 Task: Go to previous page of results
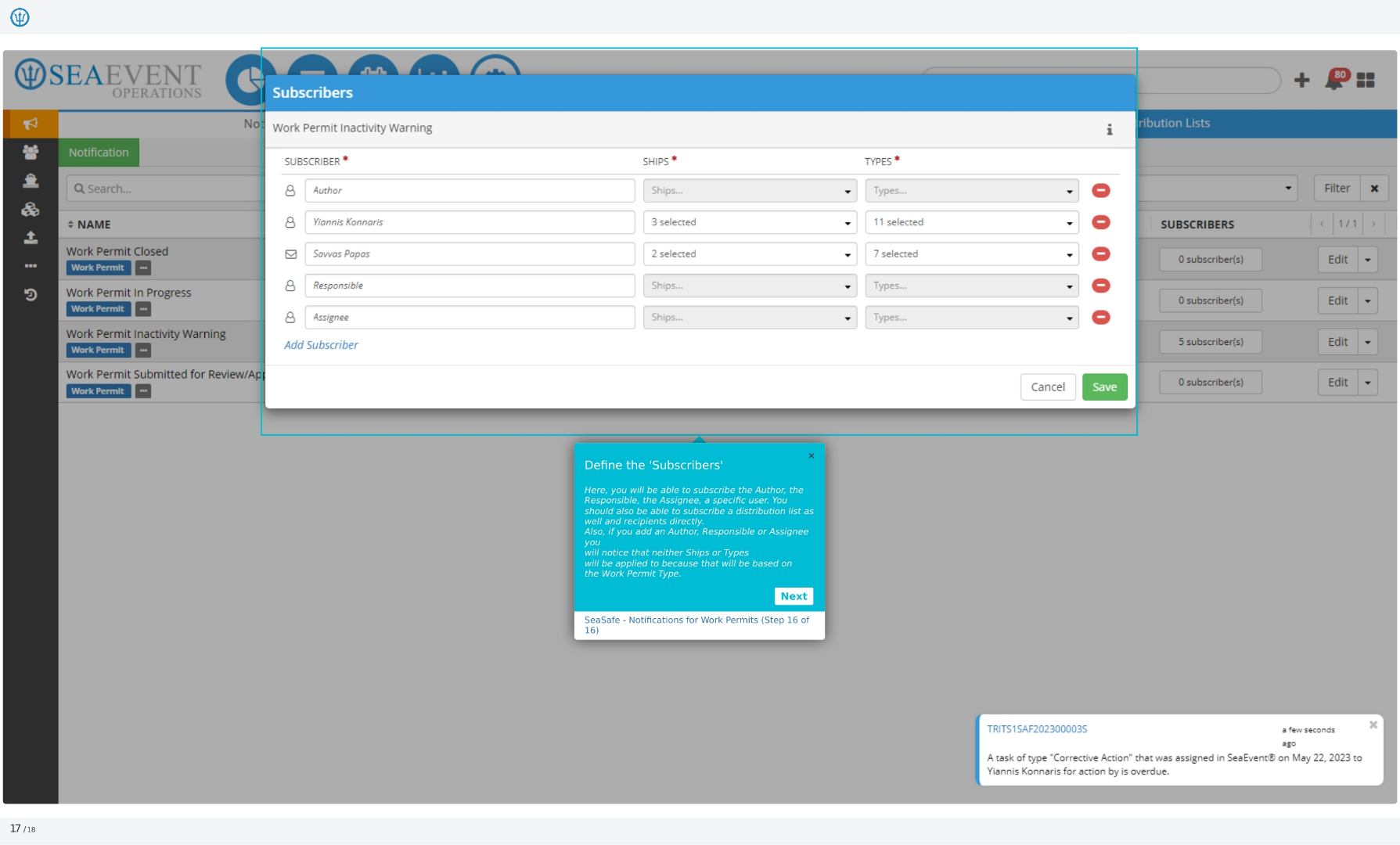[x=1322, y=224]
